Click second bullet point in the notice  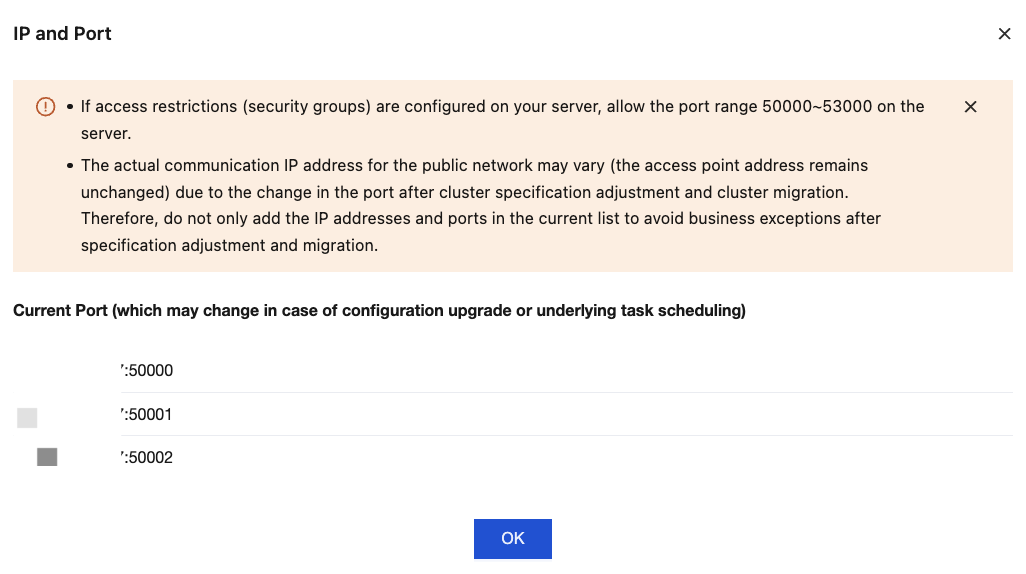point(70,165)
